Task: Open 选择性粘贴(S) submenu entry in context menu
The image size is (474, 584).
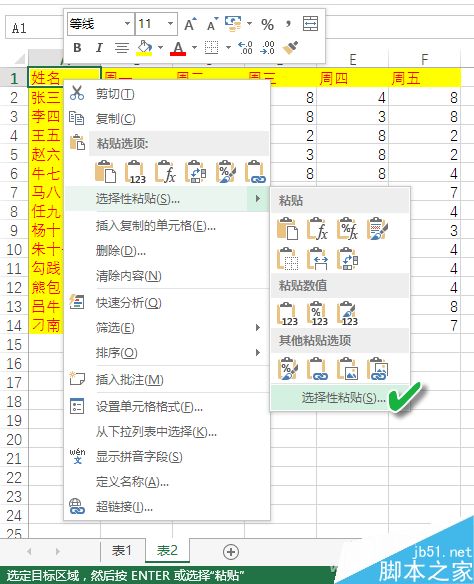Action: click(x=167, y=199)
